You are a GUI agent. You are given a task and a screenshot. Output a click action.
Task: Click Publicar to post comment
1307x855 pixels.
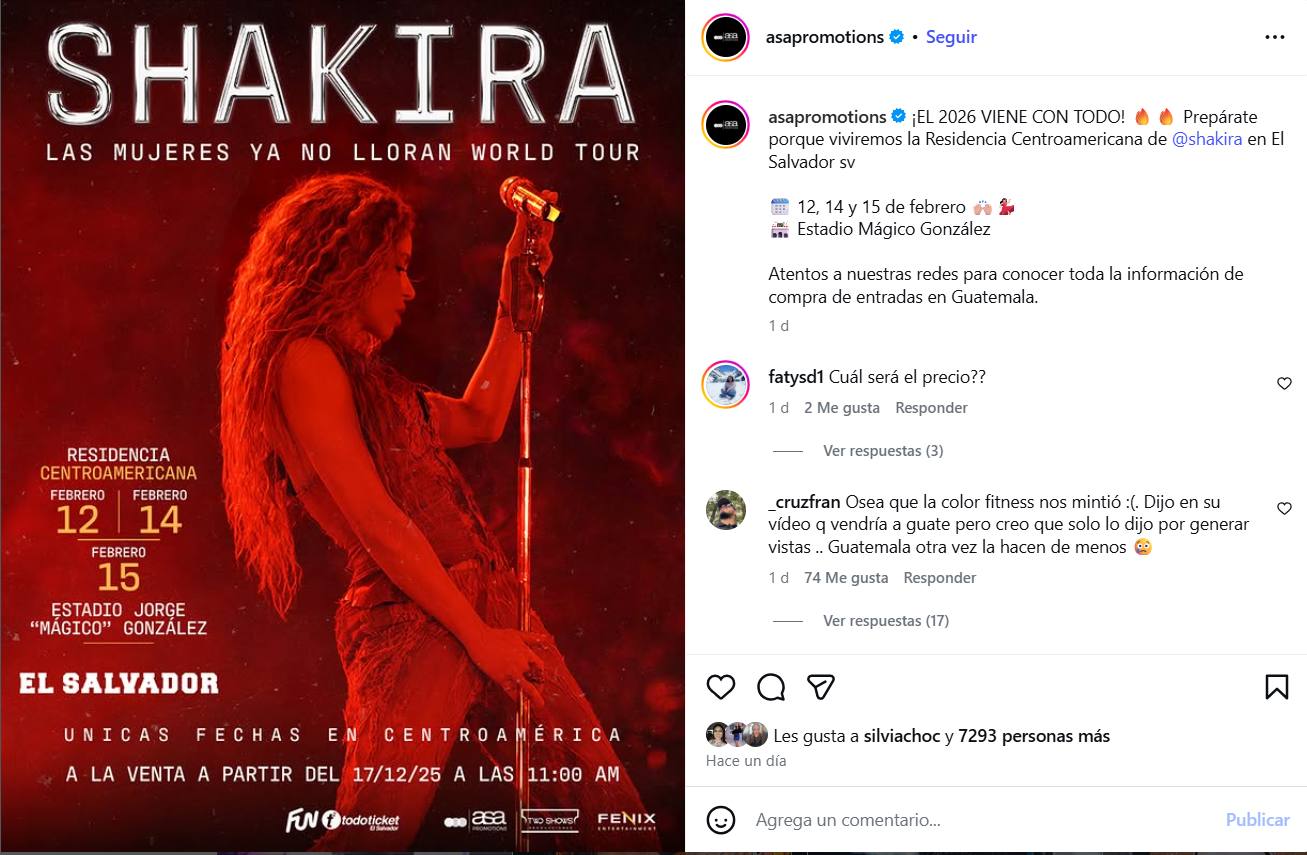(x=1258, y=820)
